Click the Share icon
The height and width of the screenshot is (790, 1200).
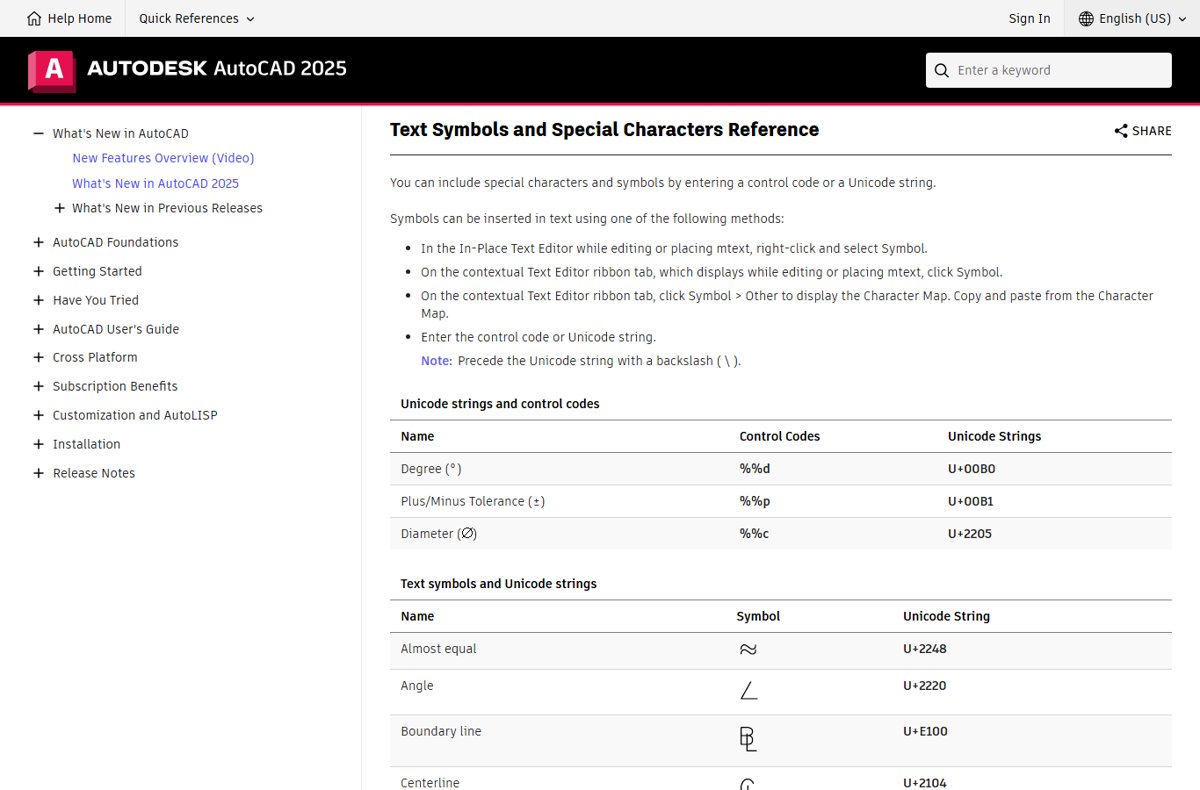[x=1121, y=131]
